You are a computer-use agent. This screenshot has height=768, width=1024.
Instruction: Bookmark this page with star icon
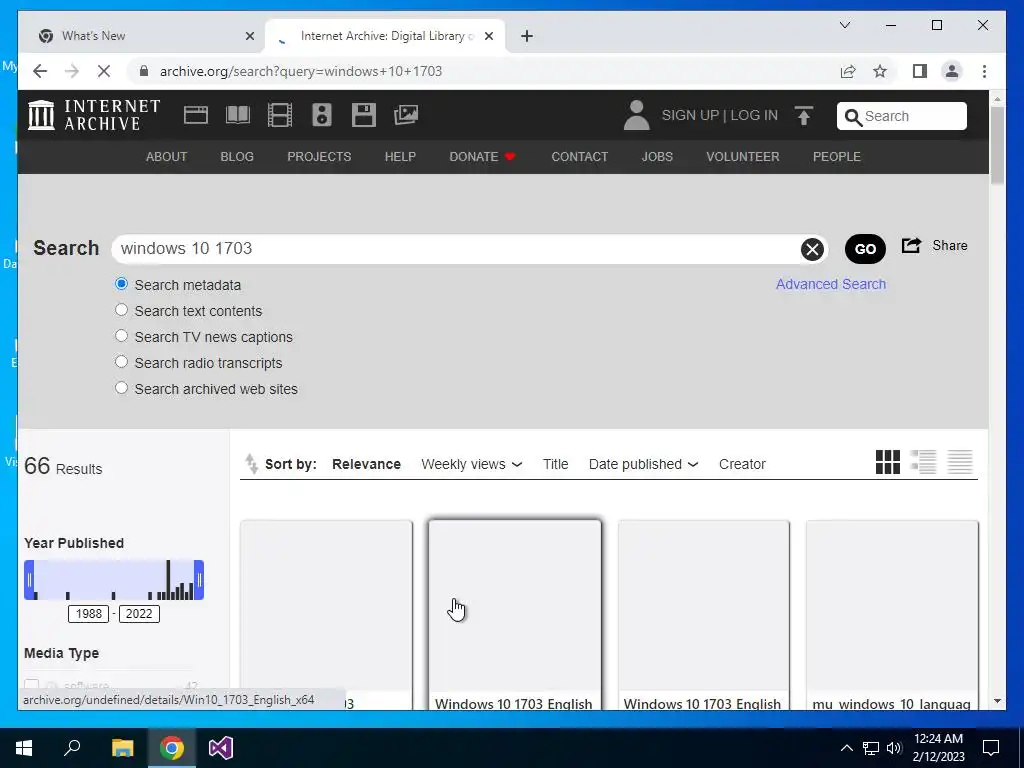click(880, 71)
